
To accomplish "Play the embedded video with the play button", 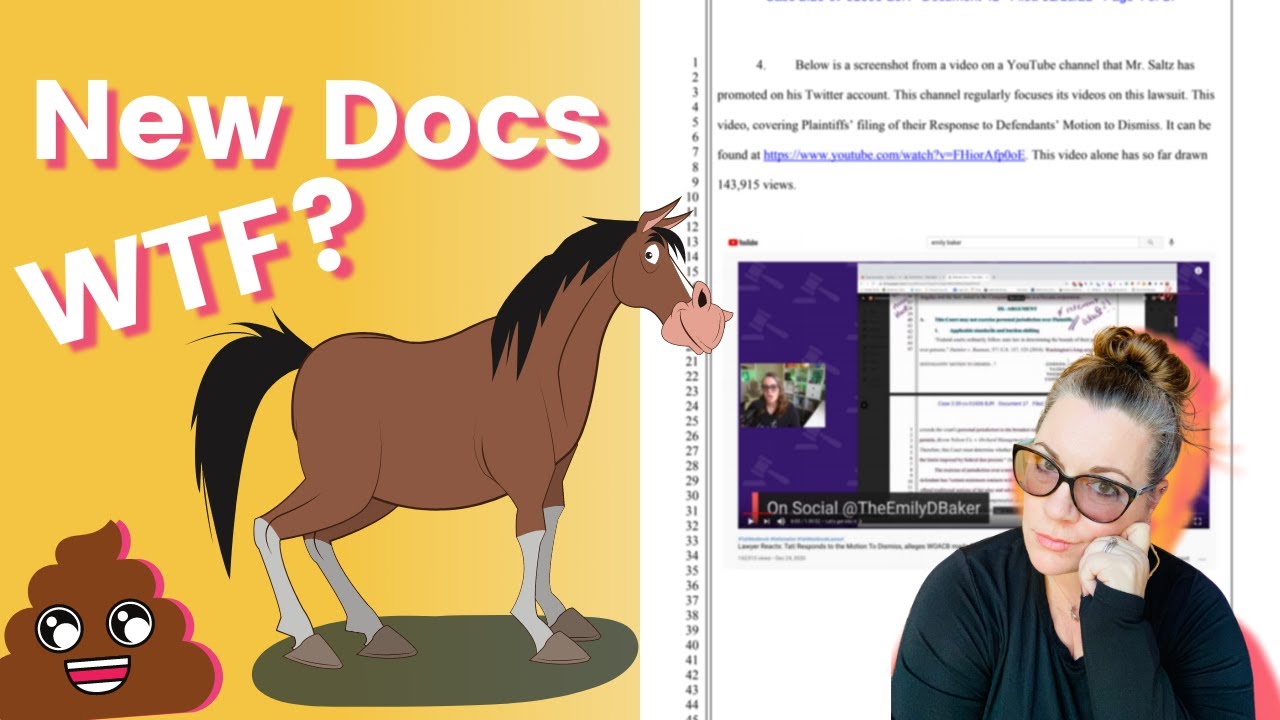I will tap(751, 521).
